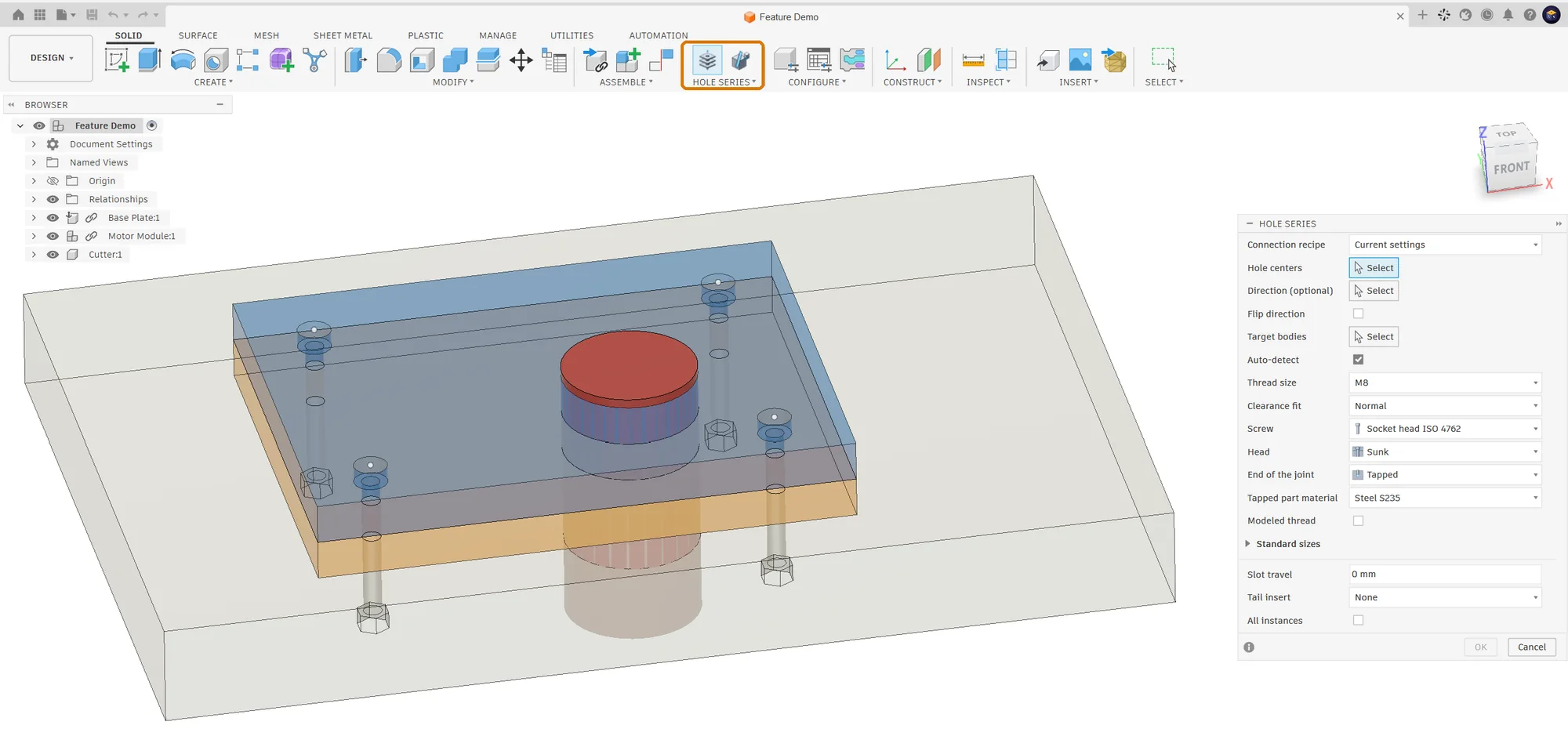Select the Fillet tool

389,60
